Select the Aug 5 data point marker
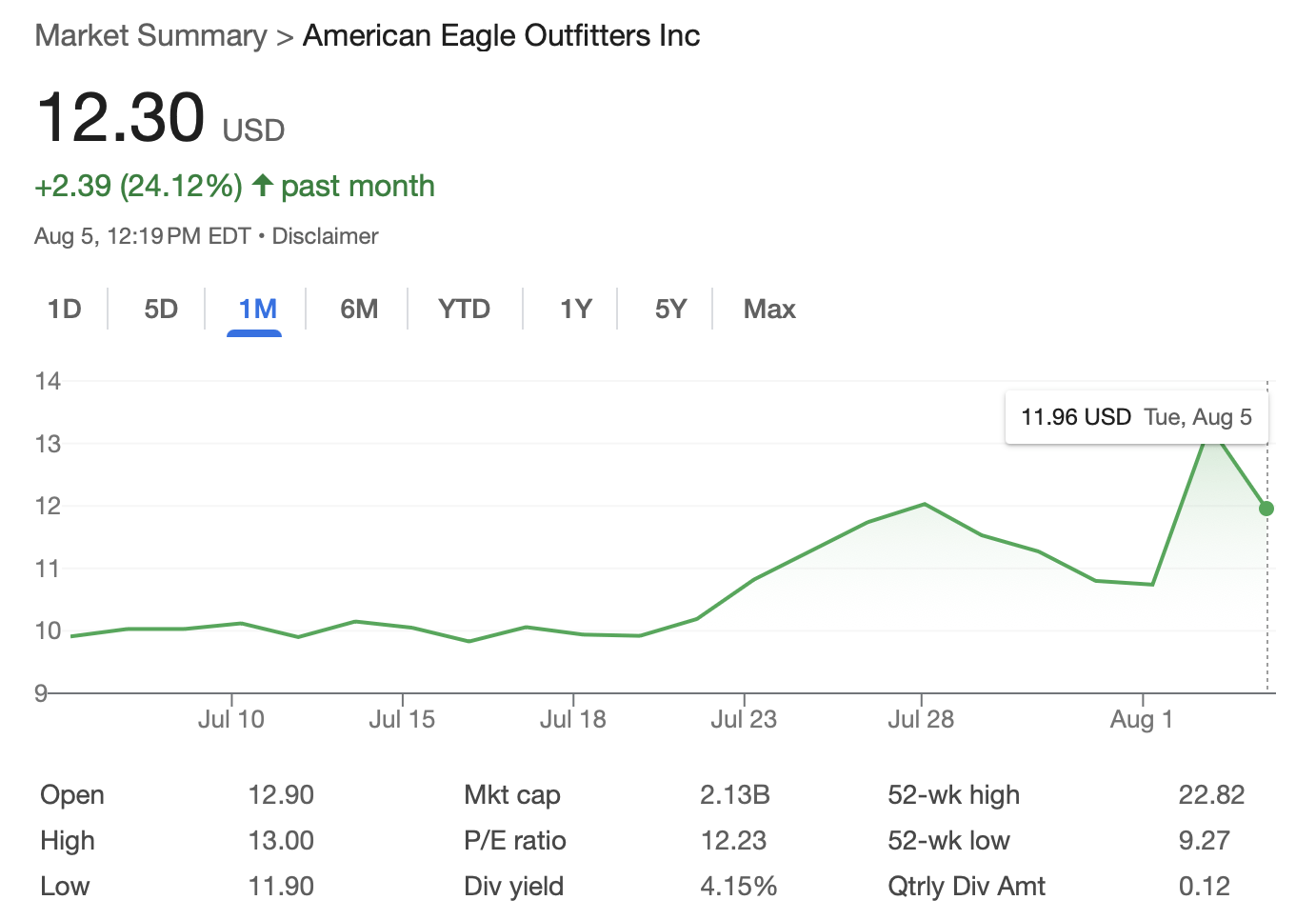The image size is (1316, 920). pos(1266,509)
